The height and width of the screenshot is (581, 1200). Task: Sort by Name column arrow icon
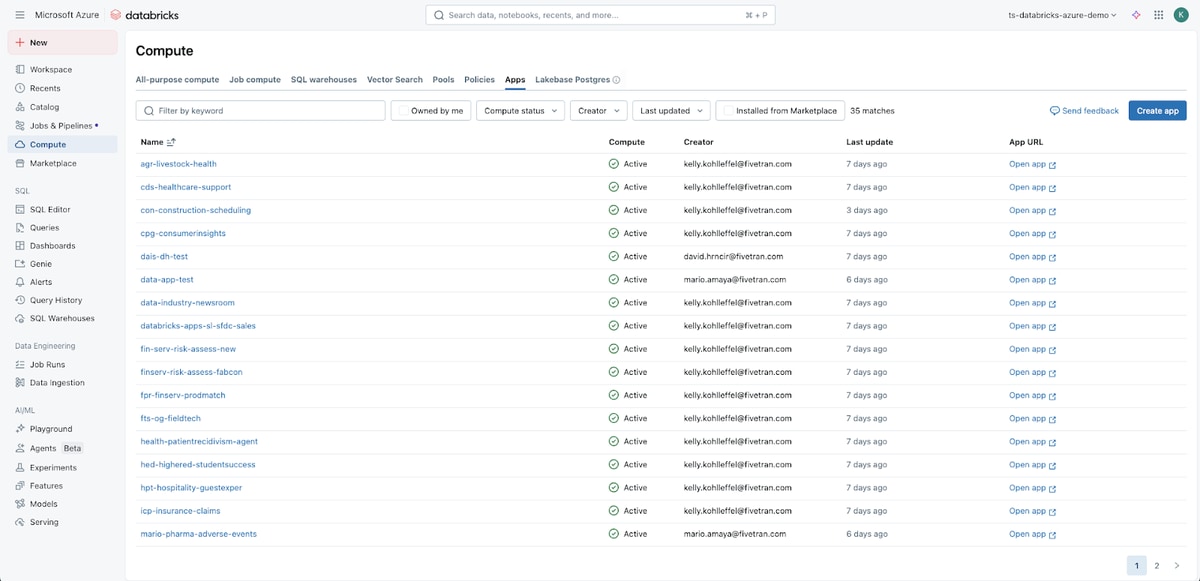click(x=171, y=142)
